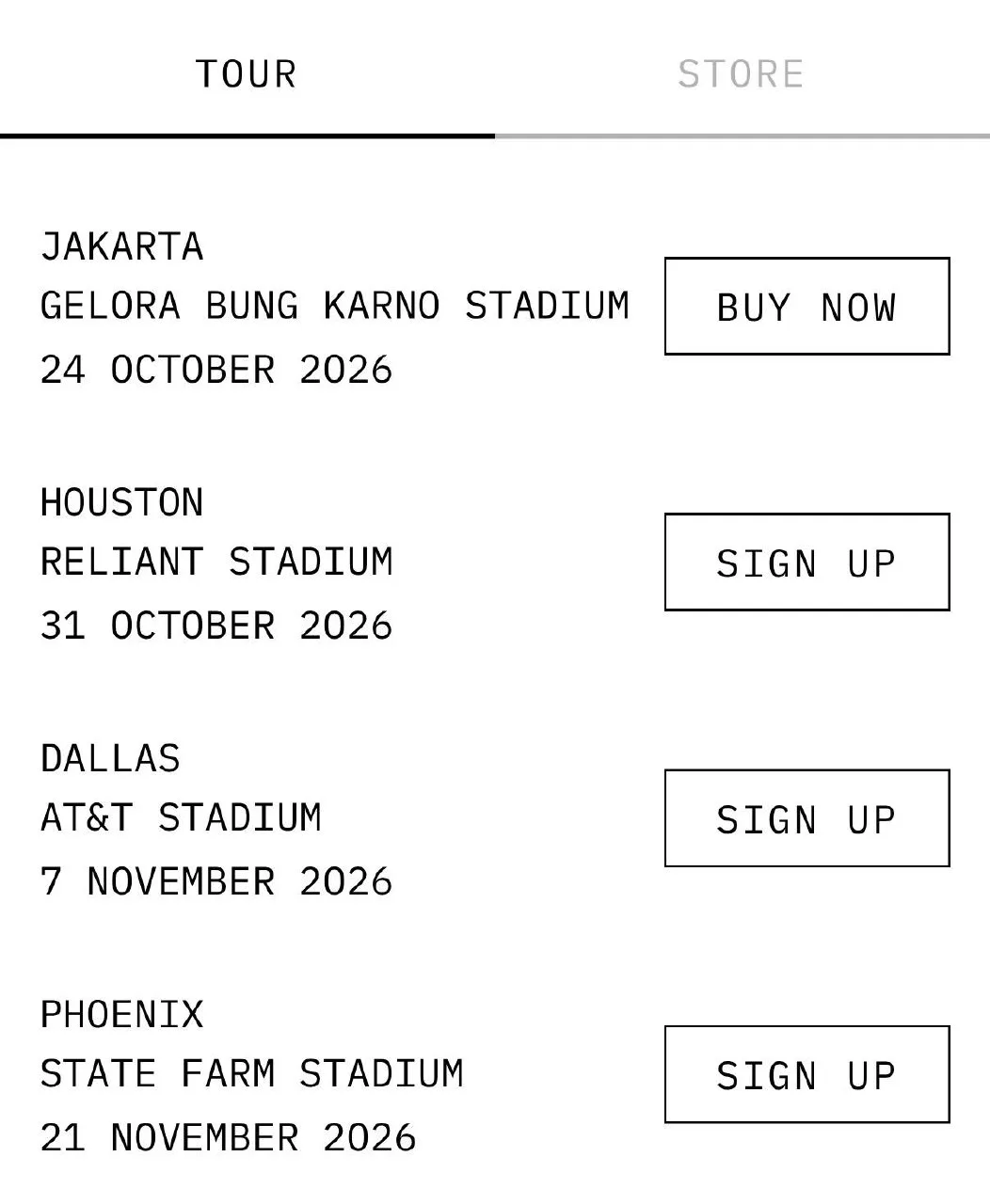Image resolution: width=990 pixels, height=1204 pixels.
Task: Click the Reliant Stadium venue text
Action: click(x=216, y=562)
